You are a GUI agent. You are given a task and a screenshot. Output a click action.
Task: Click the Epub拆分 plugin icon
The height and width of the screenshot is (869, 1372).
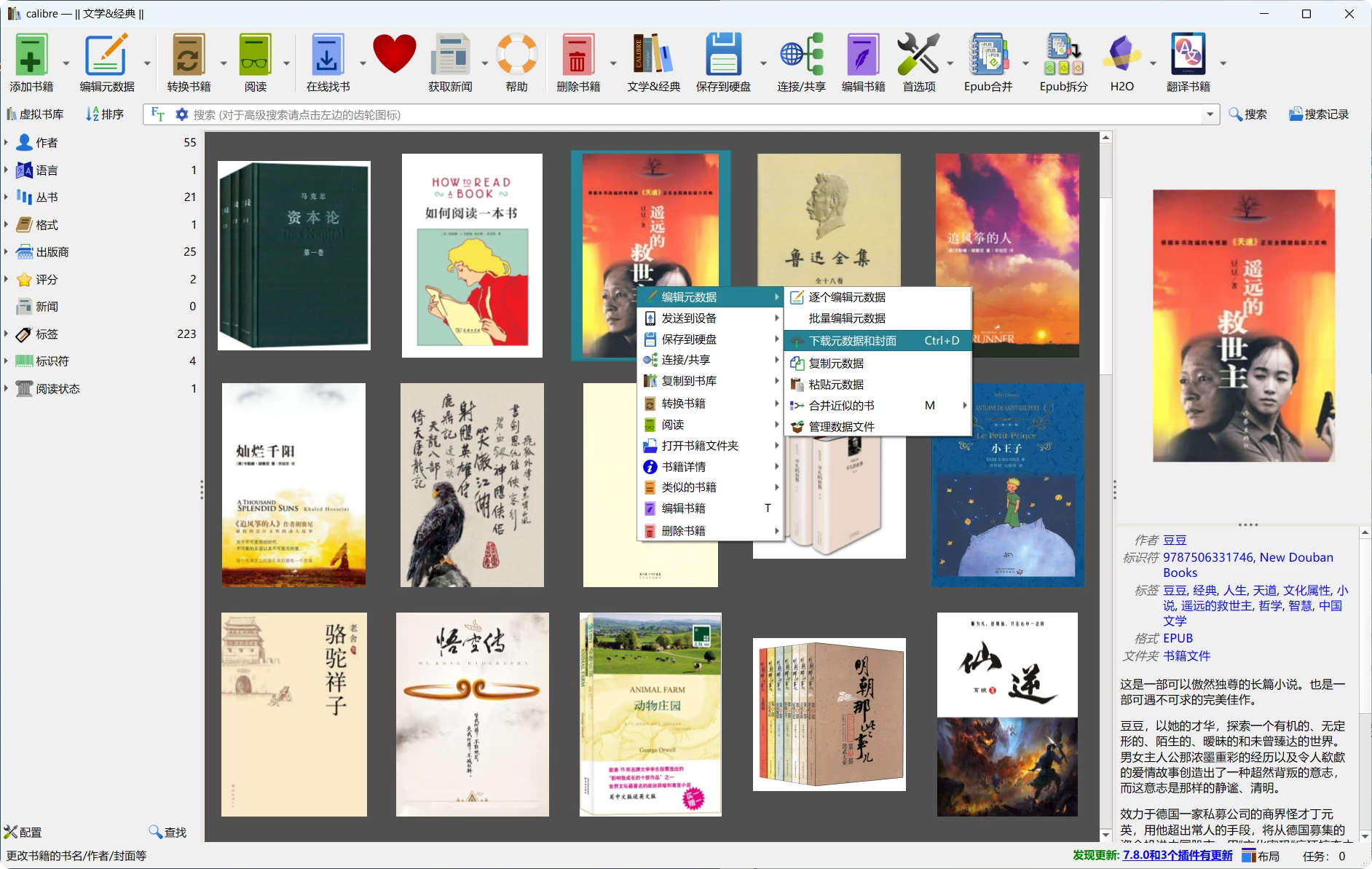click(x=1063, y=55)
